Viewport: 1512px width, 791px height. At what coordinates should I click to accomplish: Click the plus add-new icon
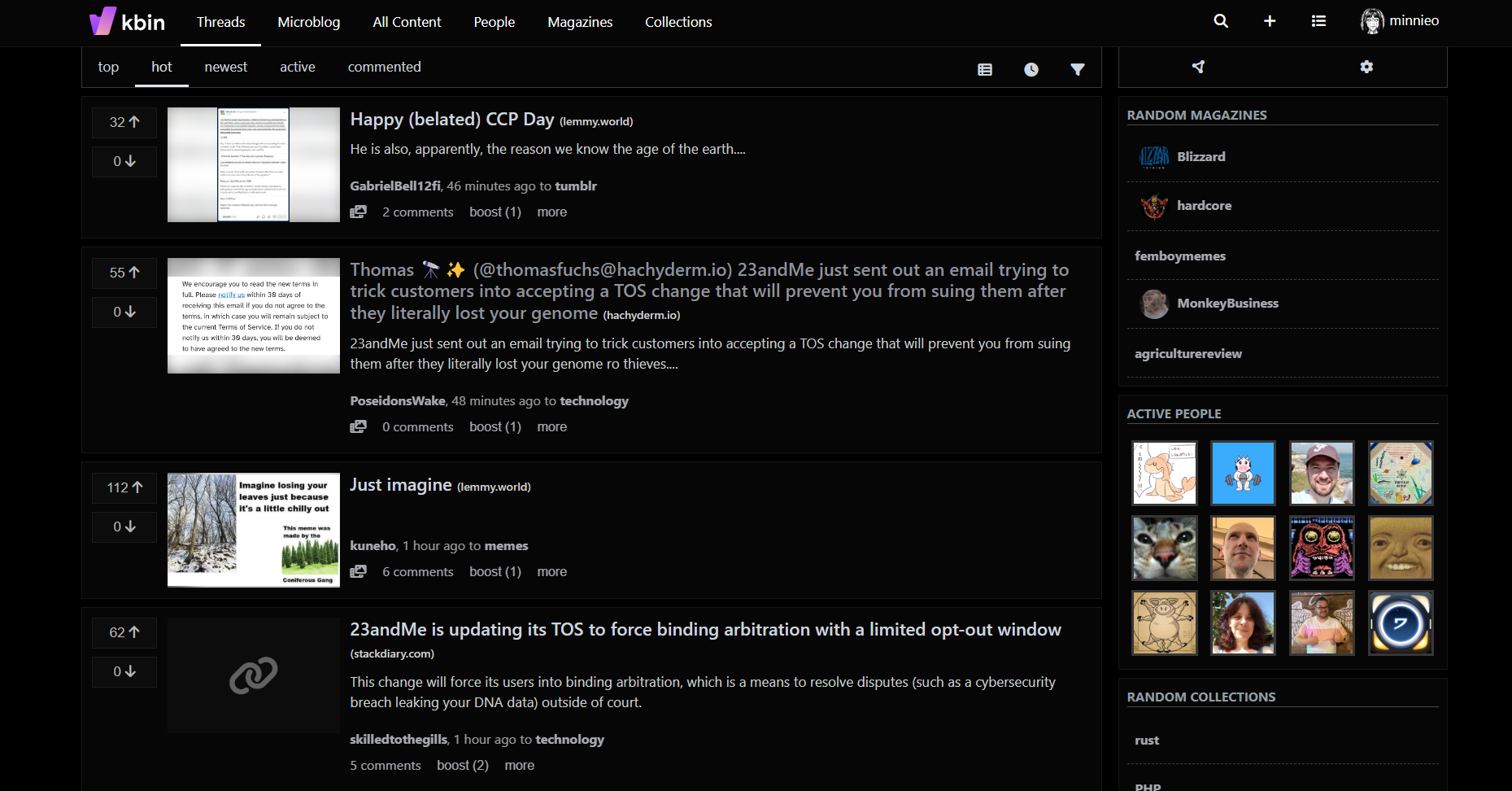[x=1270, y=21]
